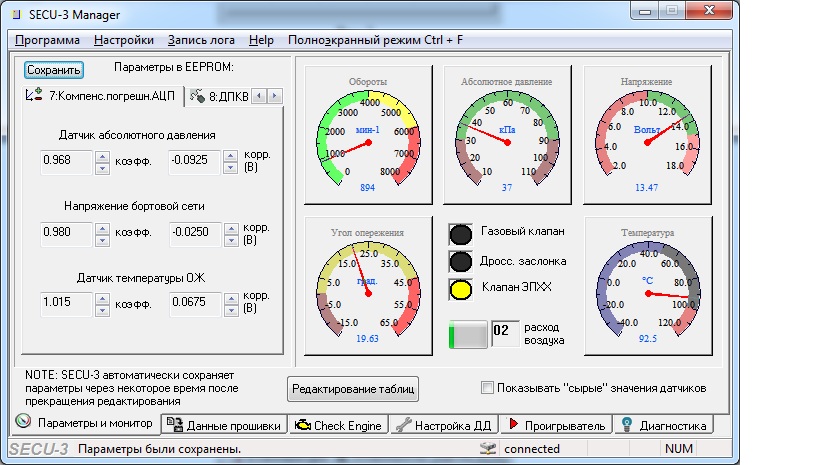Increase the pressure sensor coefficient spinner
This screenshot has height=465, width=819.
click(102, 154)
